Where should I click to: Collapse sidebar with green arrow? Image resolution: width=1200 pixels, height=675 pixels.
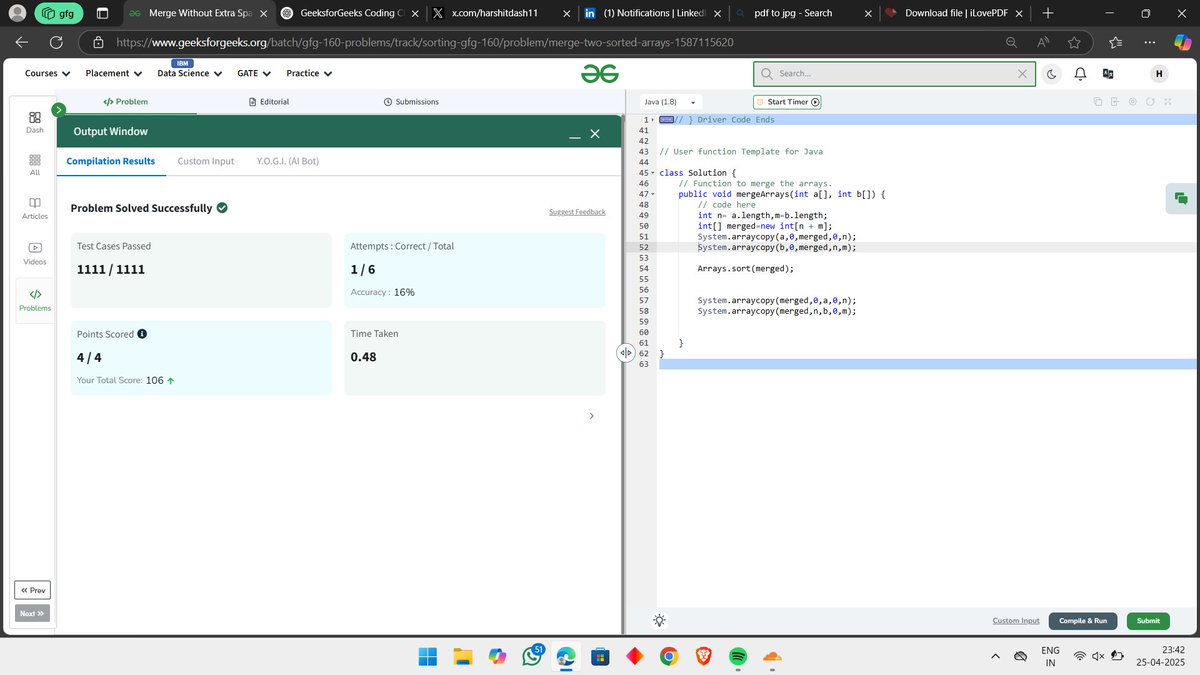point(58,109)
